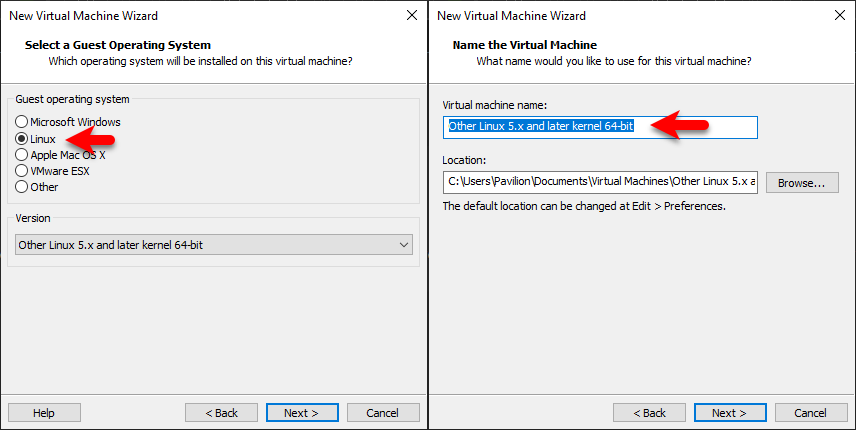Open the Version dropdown list

coord(213,245)
